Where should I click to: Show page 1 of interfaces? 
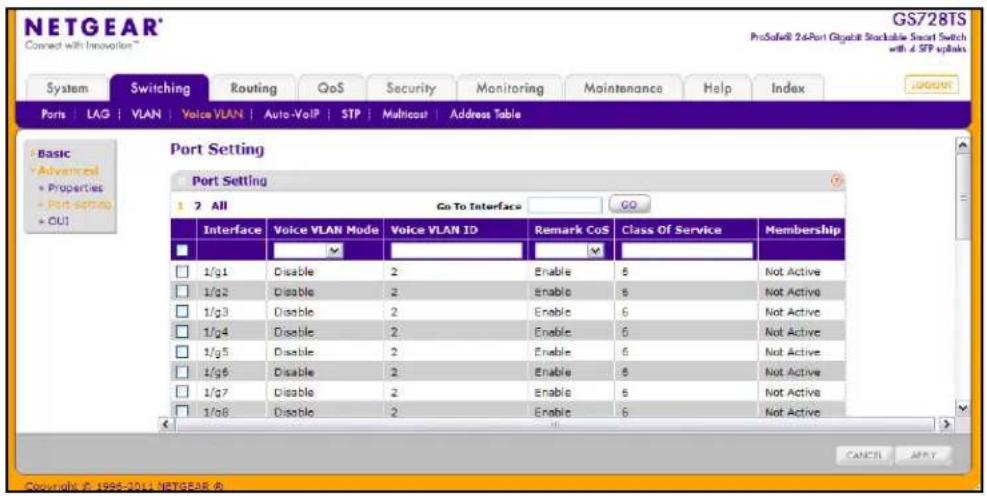pyautogui.click(x=180, y=206)
